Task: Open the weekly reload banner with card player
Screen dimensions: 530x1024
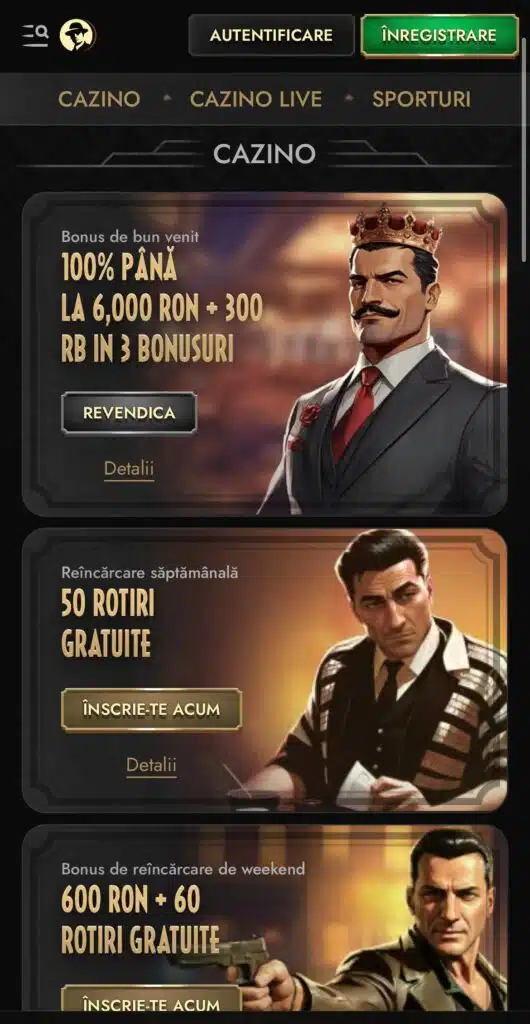Action: coord(265,670)
